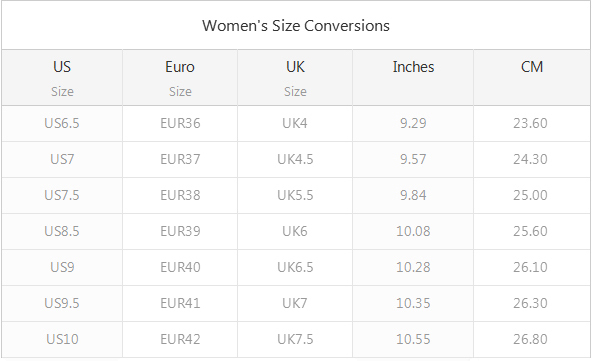Select the 26.10 CM cell
The image size is (592, 361).
click(532, 267)
